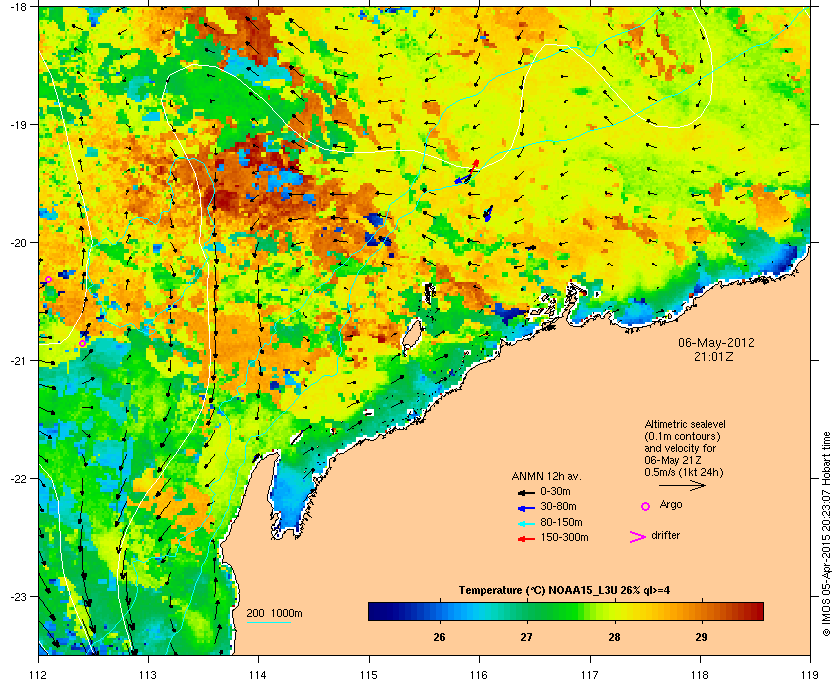The width and height of the screenshot is (840, 680).
Task: Click the colorbar value label 26
Action: [x=439, y=637]
